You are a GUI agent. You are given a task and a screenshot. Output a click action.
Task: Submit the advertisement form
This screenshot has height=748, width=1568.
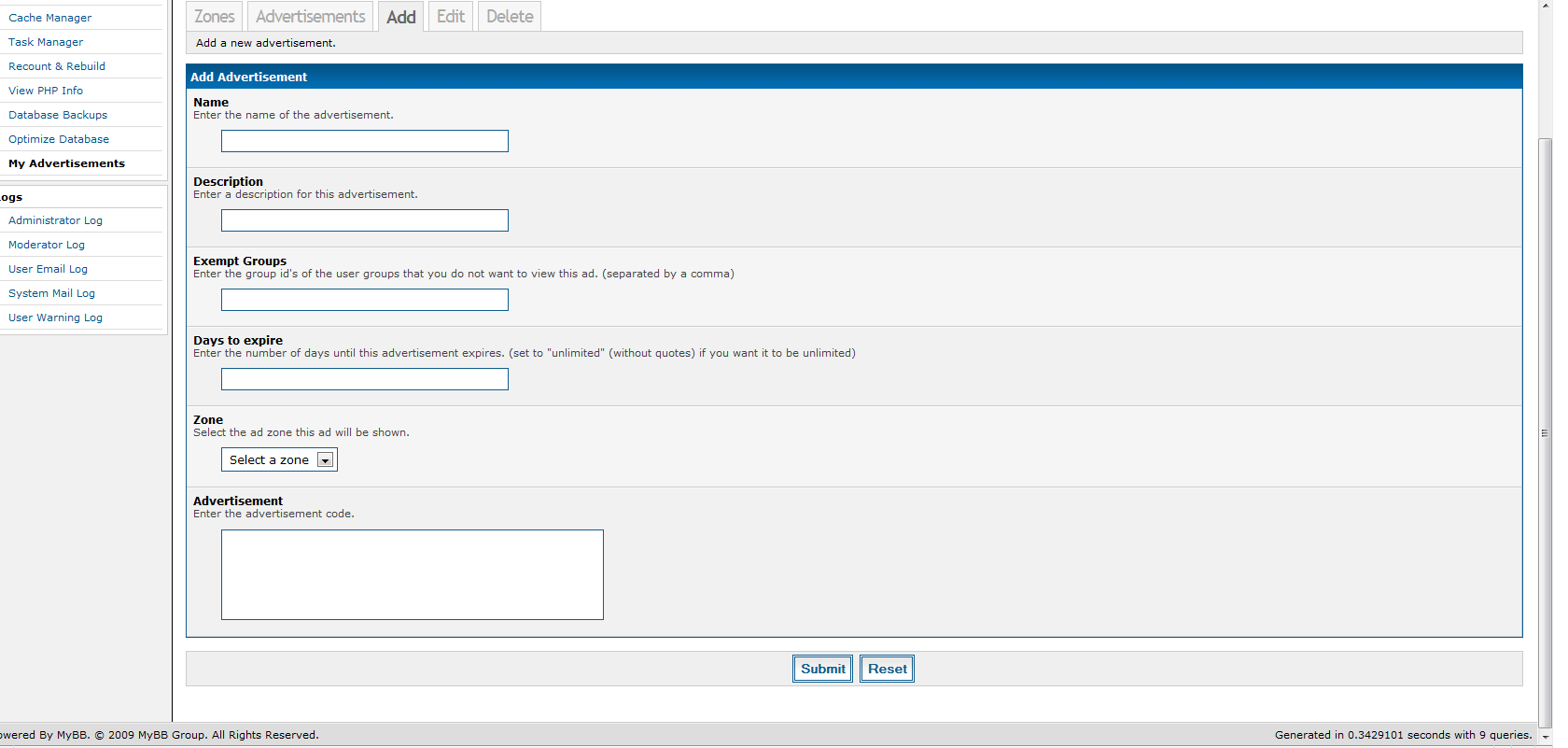click(x=822, y=669)
